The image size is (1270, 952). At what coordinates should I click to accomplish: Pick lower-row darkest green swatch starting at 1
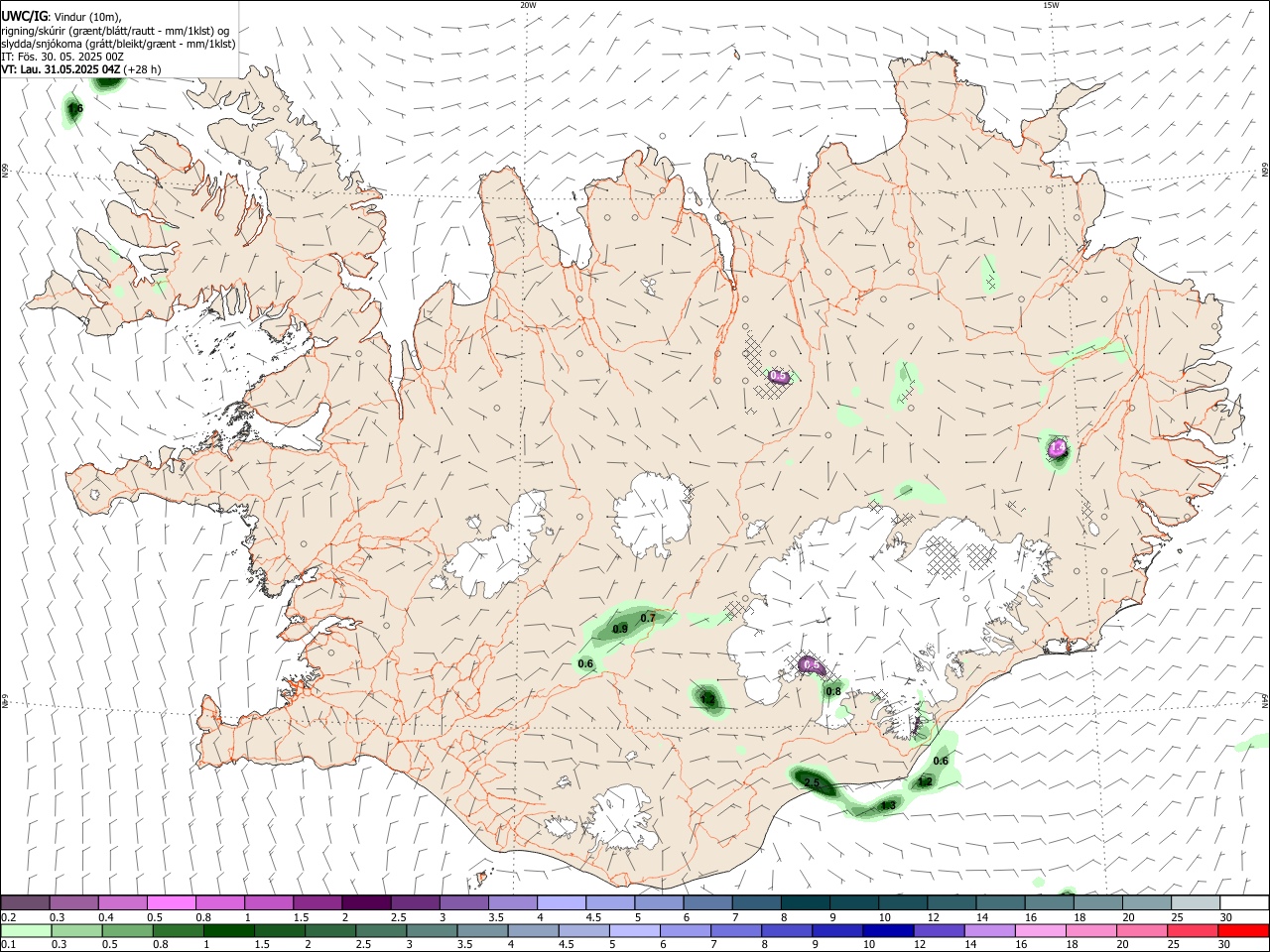(x=229, y=930)
